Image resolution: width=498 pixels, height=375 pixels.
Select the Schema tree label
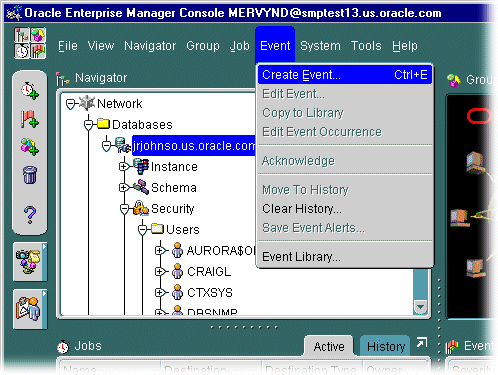(x=174, y=188)
